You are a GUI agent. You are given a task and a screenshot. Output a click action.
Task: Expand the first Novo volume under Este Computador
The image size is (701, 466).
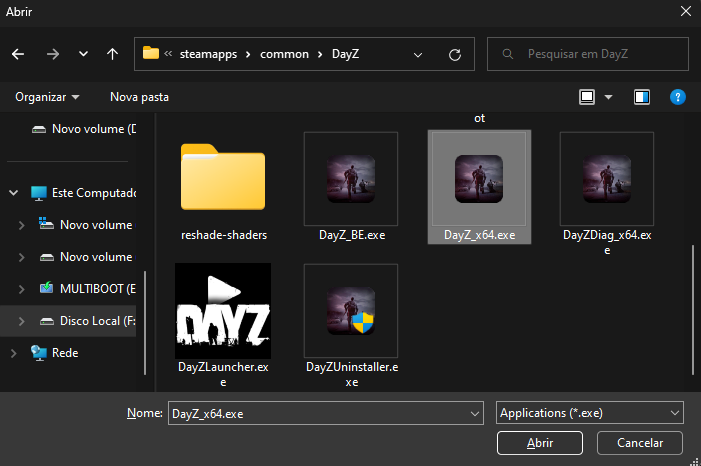(21, 225)
